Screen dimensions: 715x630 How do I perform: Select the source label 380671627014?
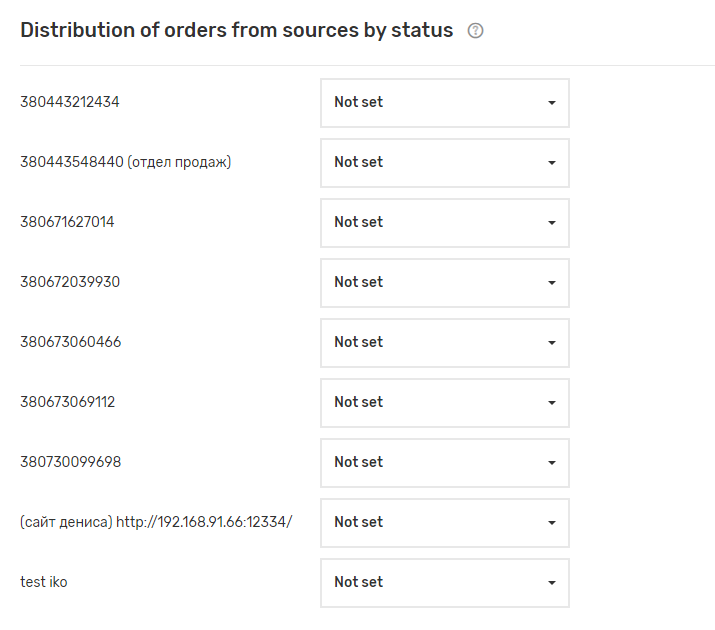(67, 222)
